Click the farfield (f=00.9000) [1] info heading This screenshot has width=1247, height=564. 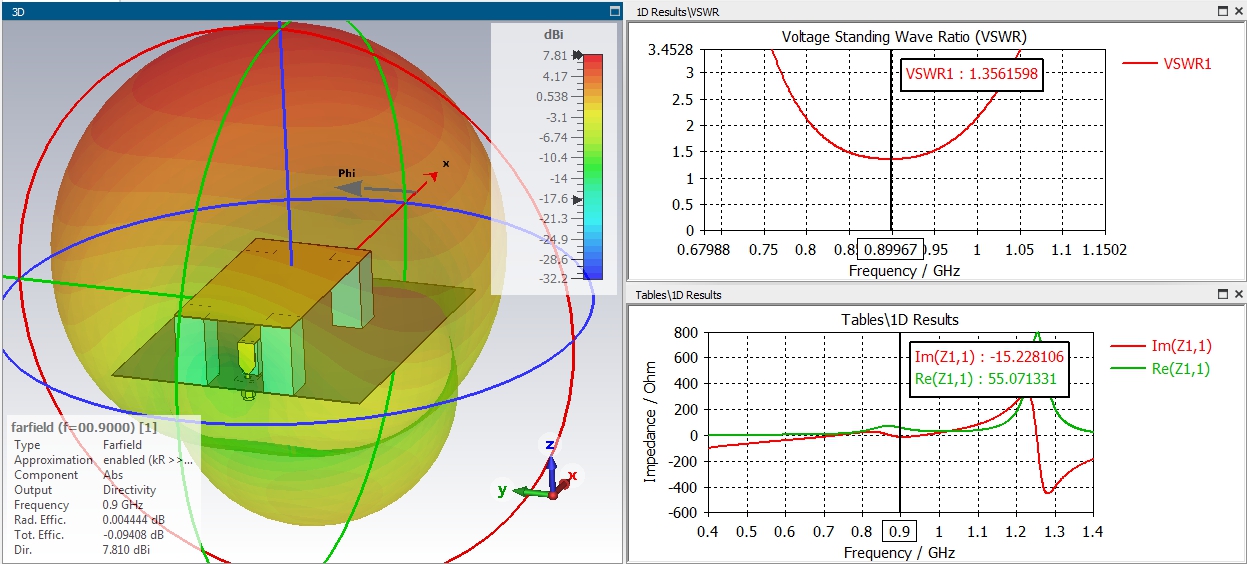coord(84,427)
